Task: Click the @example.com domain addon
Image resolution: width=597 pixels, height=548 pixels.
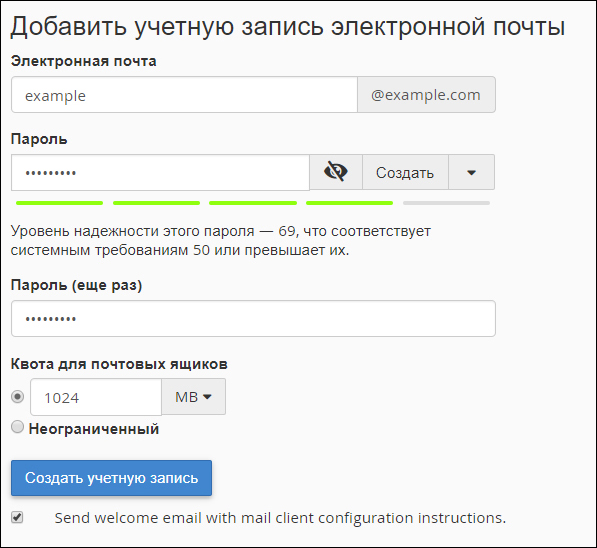Action: click(x=426, y=94)
